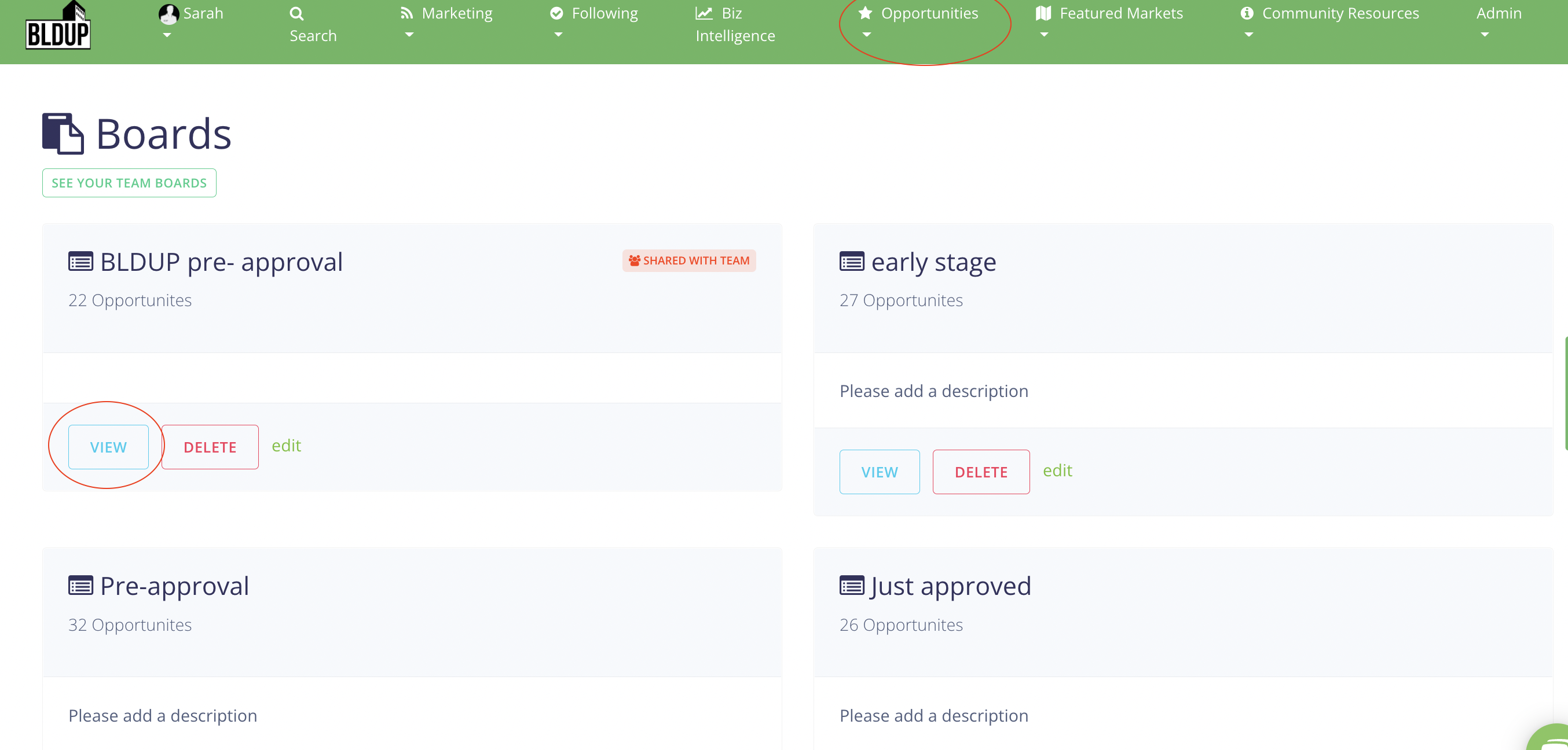Edit the BLDUP pre-approval board

[286, 446]
